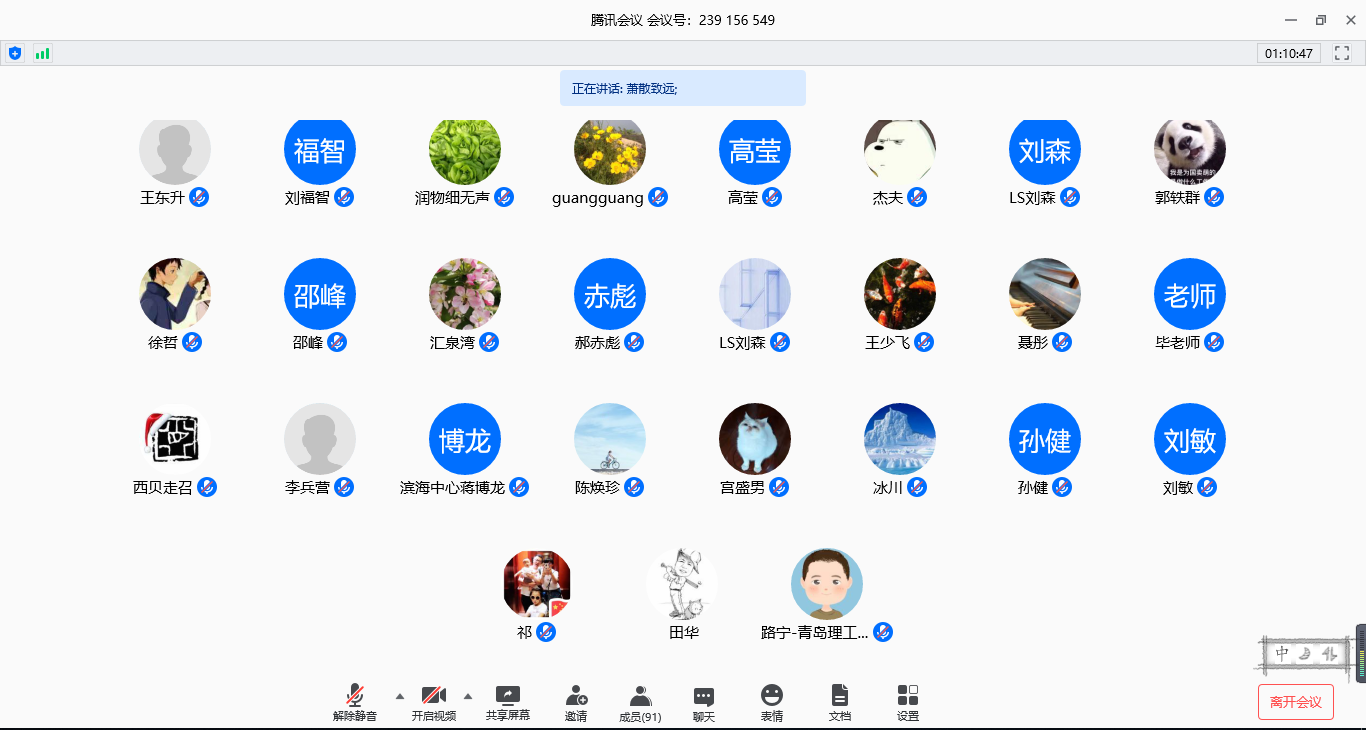Open the Documents (文档) panel
This screenshot has width=1366, height=730.
(x=839, y=702)
